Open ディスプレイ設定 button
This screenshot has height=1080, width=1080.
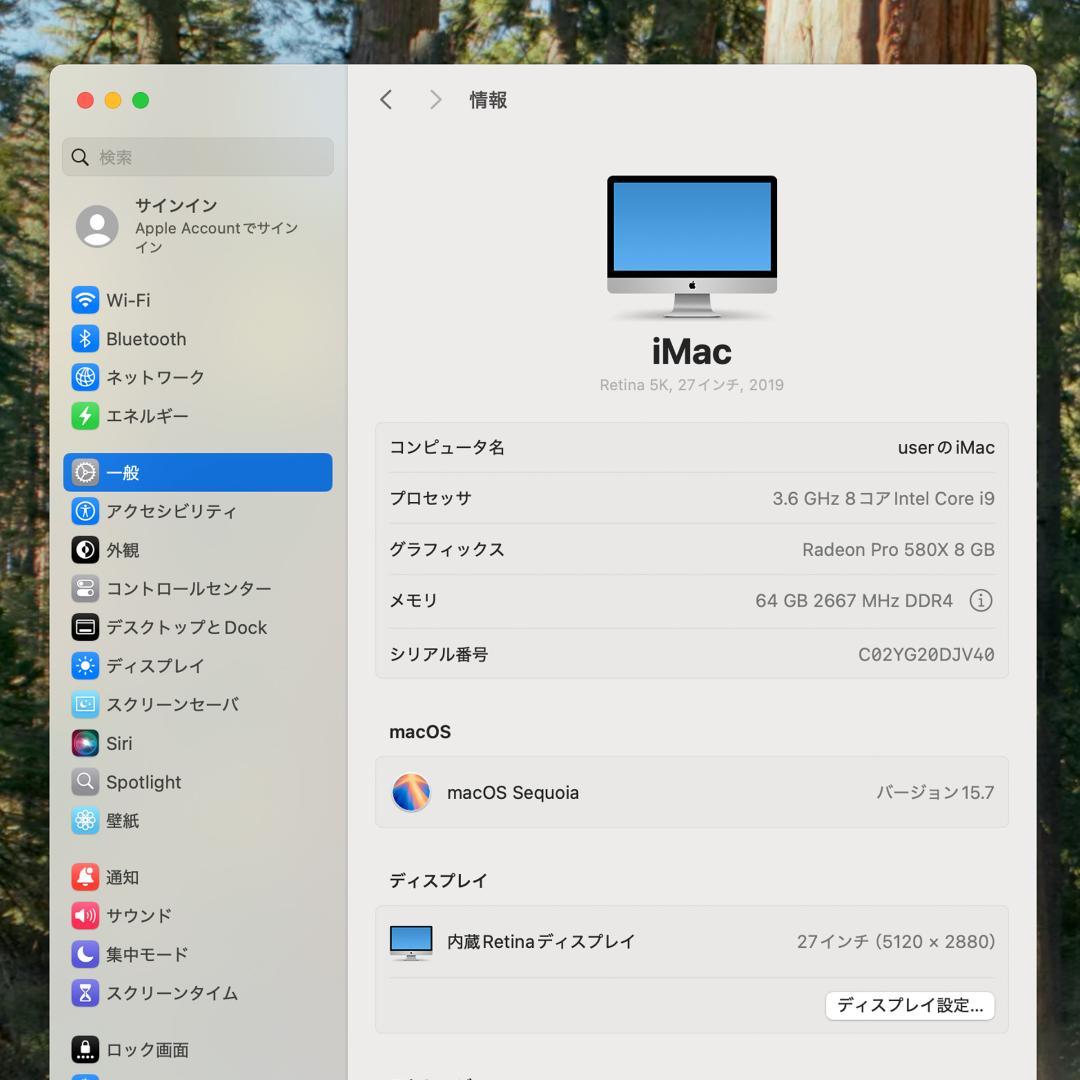point(909,1006)
